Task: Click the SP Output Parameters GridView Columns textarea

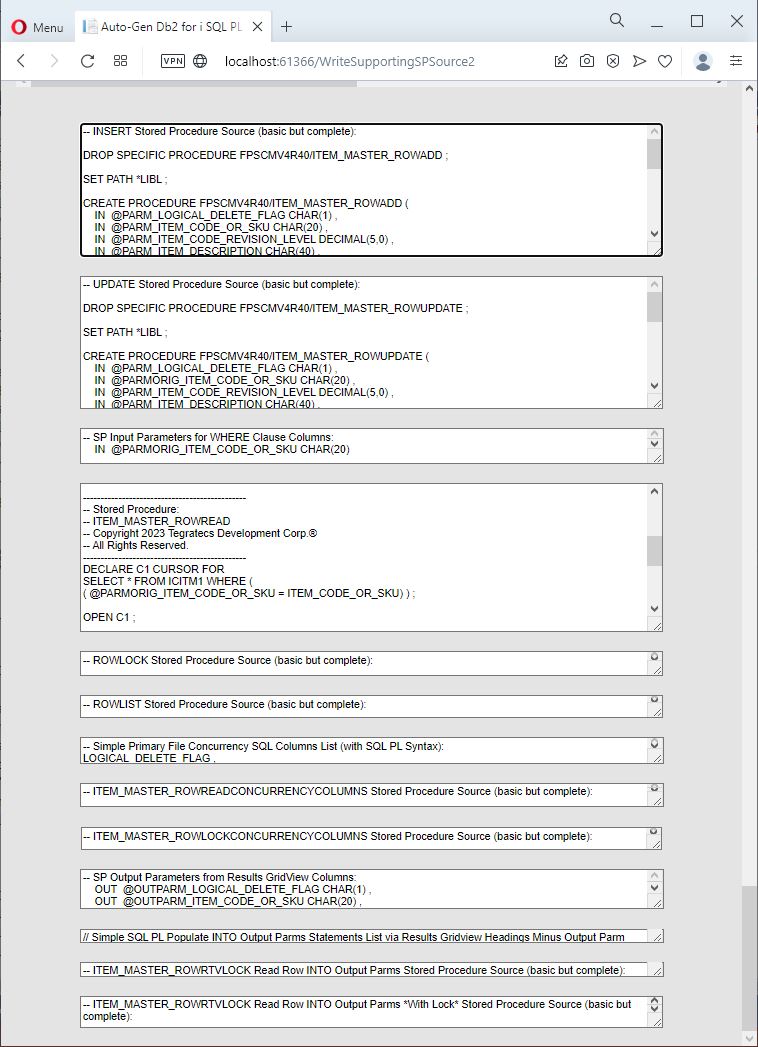Action: pyautogui.click(x=371, y=889)
